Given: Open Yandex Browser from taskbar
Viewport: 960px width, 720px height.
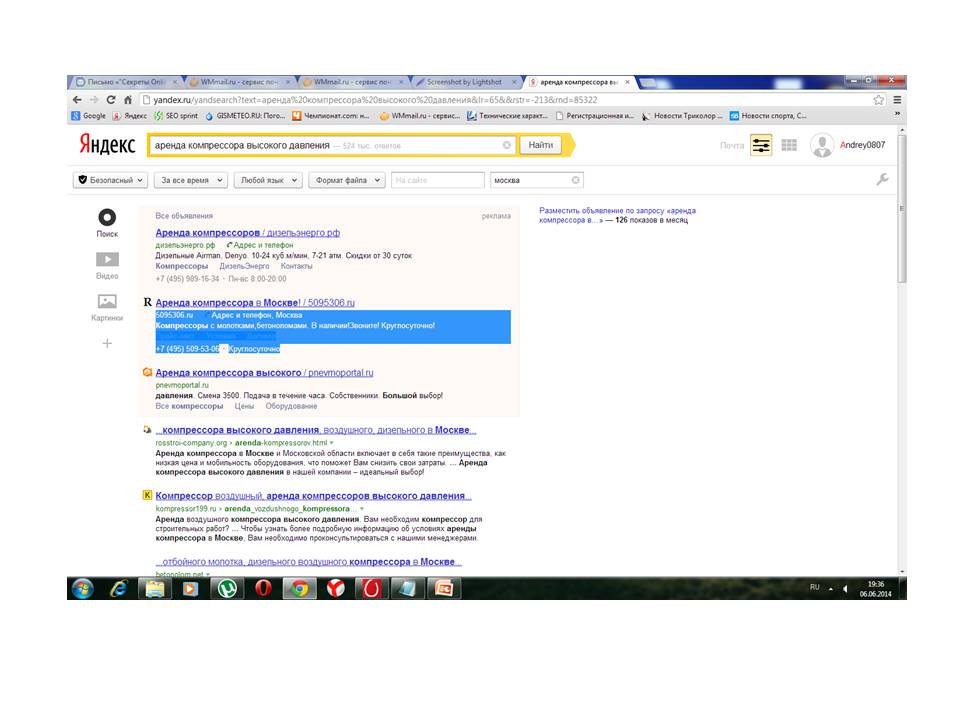Looking at the screenshot, I should [x=336, y=588].
